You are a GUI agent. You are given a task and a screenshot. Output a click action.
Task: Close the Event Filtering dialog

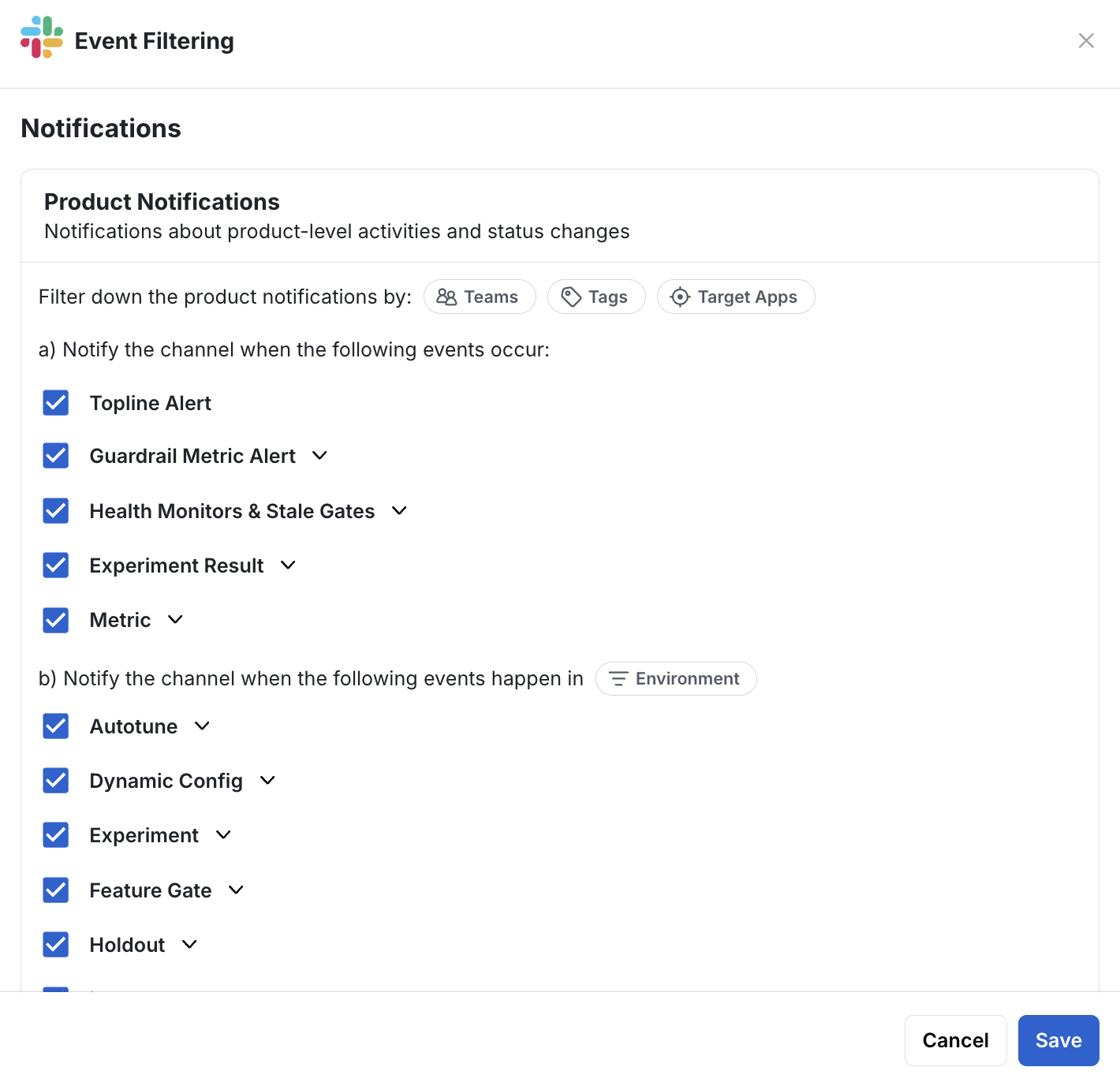click(x=1086, y=40)
